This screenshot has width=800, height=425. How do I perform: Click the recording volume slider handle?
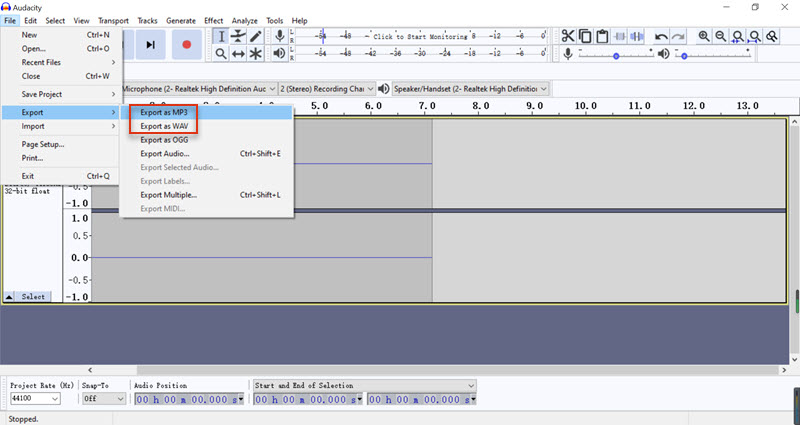pos(616,56)
